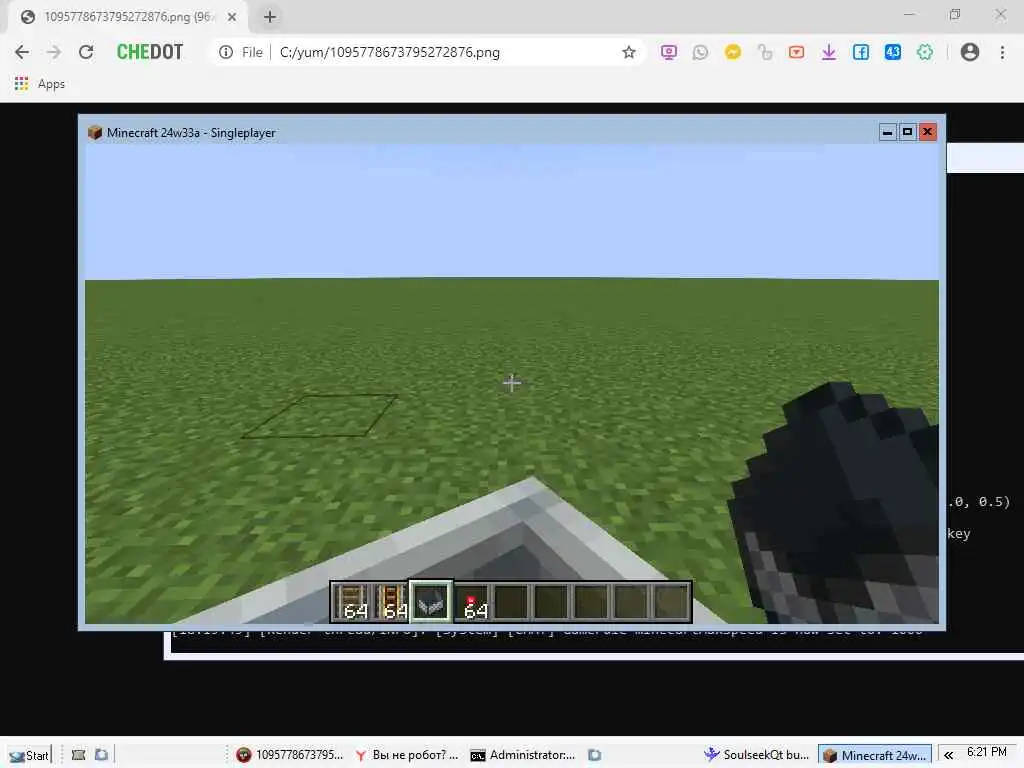Bookmark this page with the star icon

(x=628, y=52)
